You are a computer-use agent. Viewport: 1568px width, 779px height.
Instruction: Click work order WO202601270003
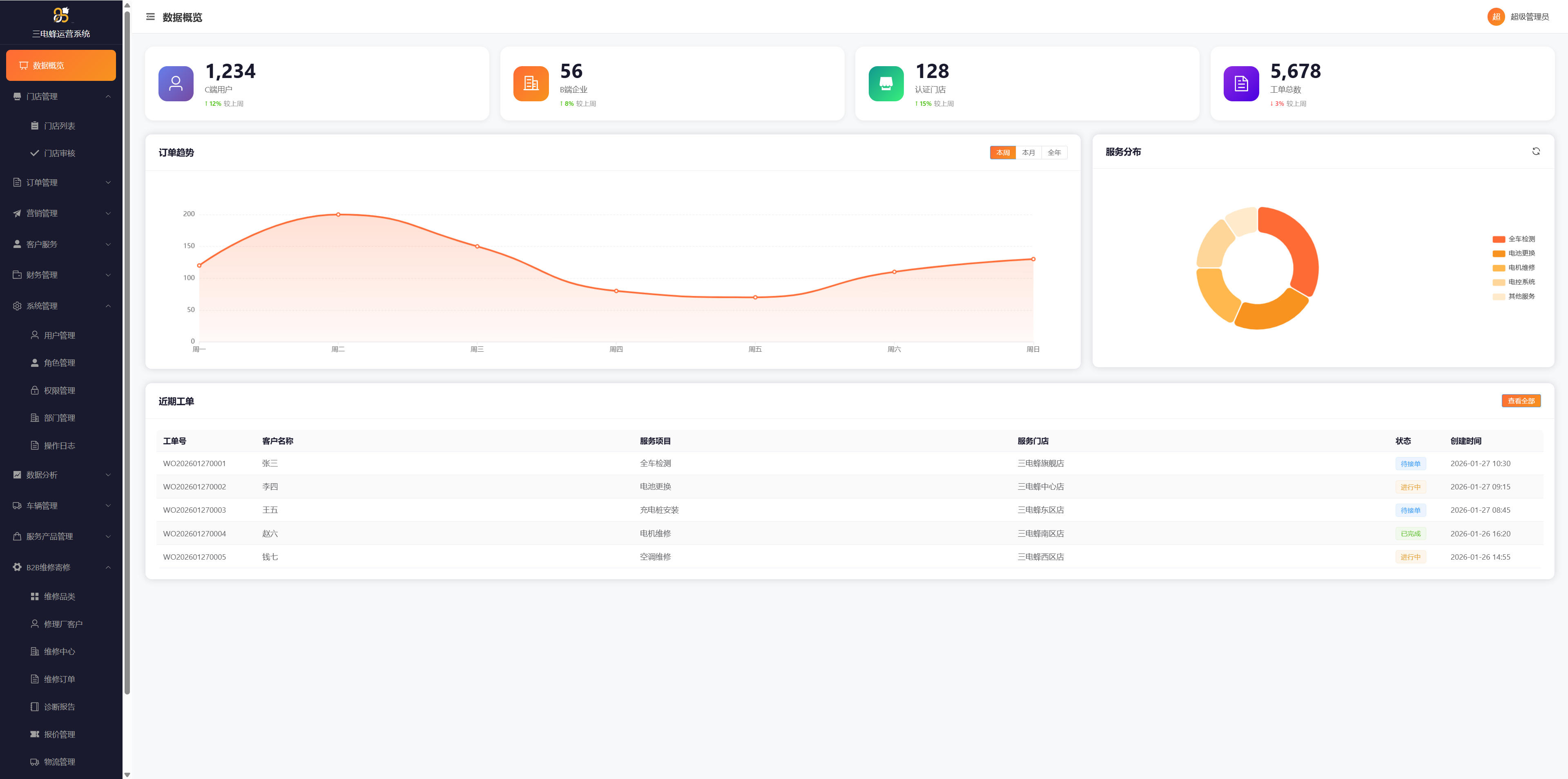[194, 510]
